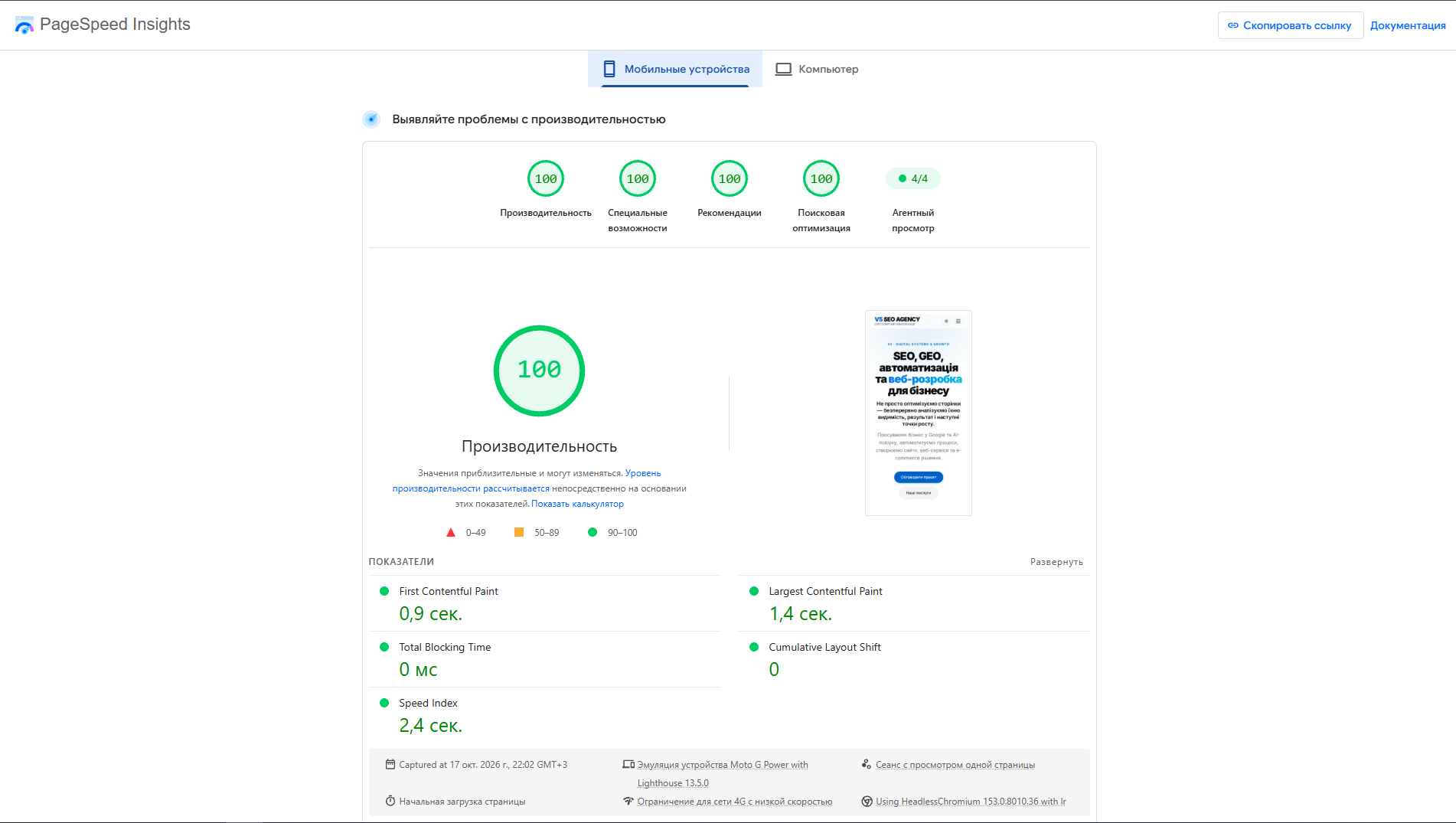Jump to Специальные возможности score gauge

(638, 178)
